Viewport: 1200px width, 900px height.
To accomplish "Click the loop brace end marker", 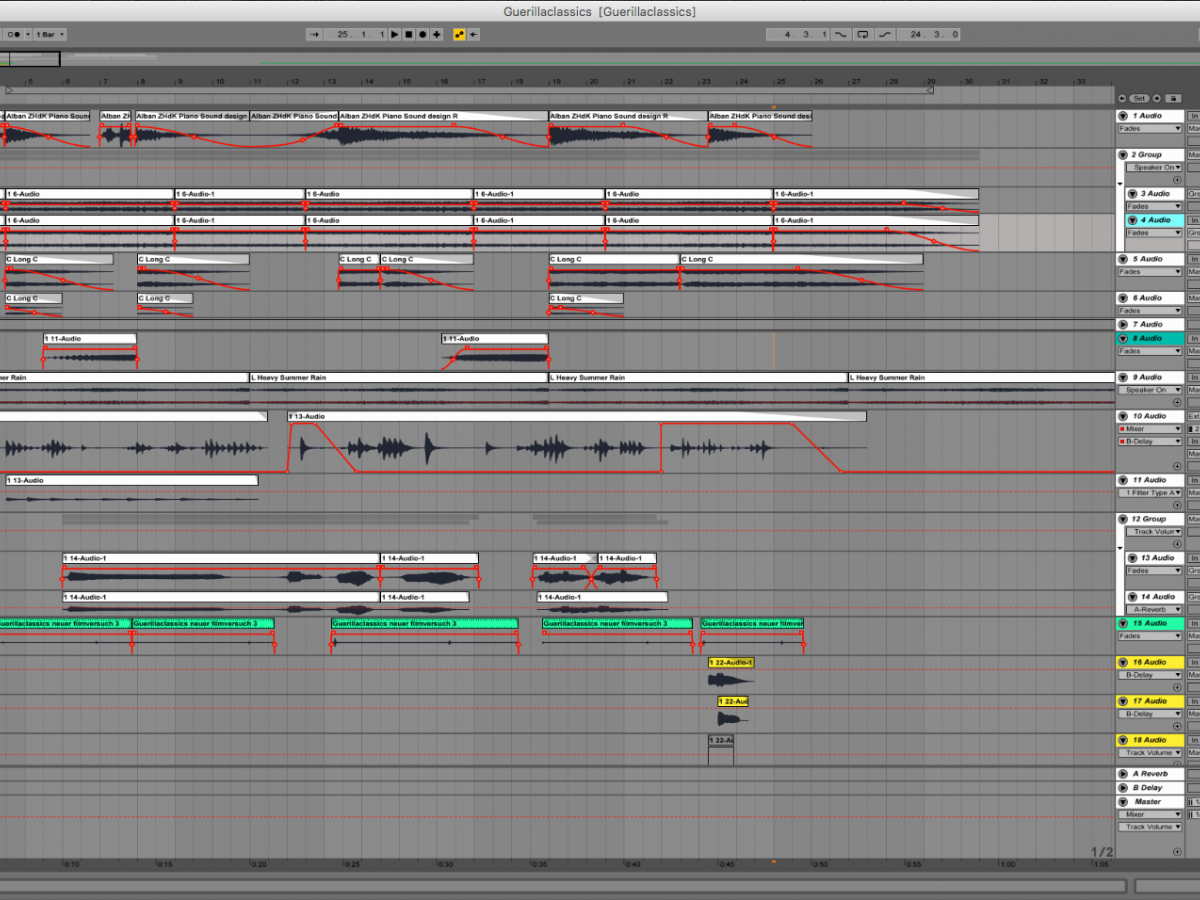I will click(929, 90).
